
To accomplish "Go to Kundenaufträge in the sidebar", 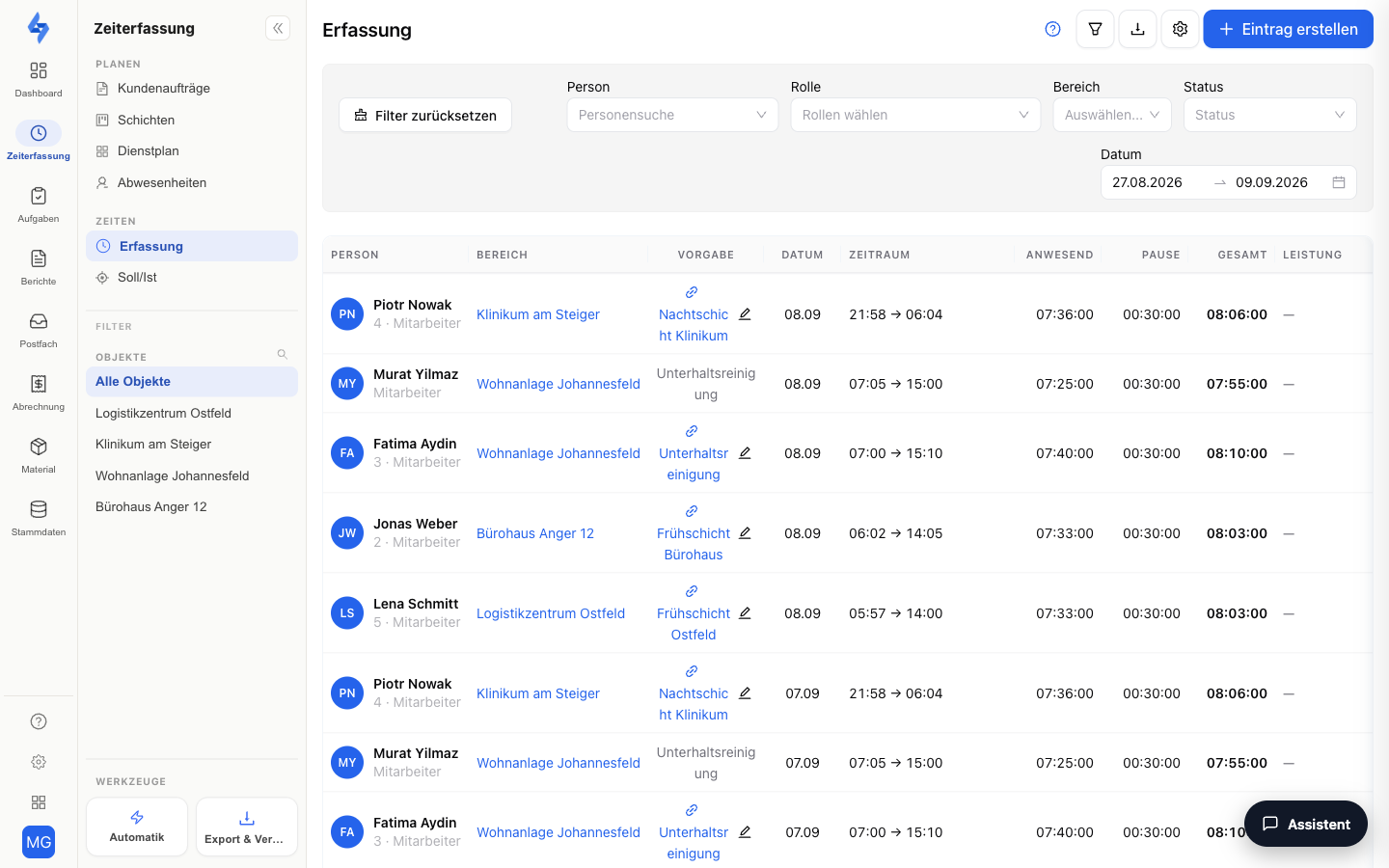I will (x=192, y=88).
